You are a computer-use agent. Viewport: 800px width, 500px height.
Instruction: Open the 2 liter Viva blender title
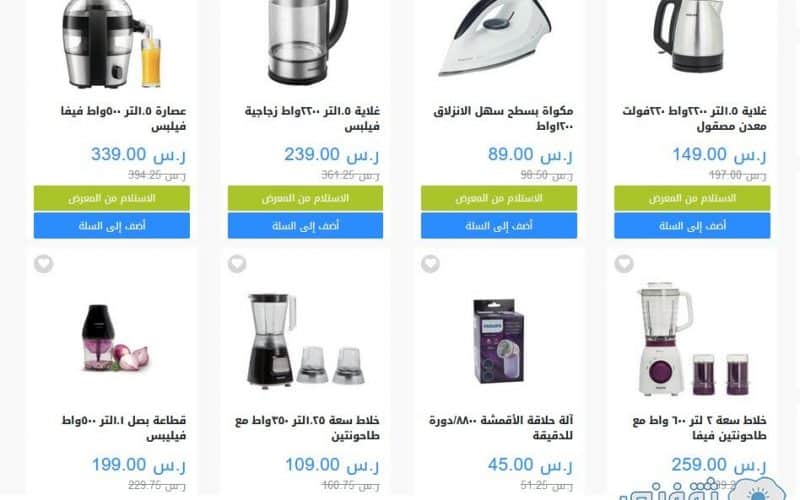[x=699, y=428]
